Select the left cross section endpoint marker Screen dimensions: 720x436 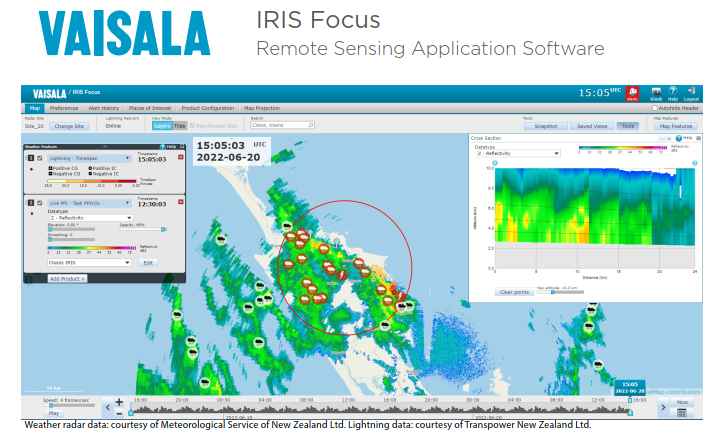495,163
